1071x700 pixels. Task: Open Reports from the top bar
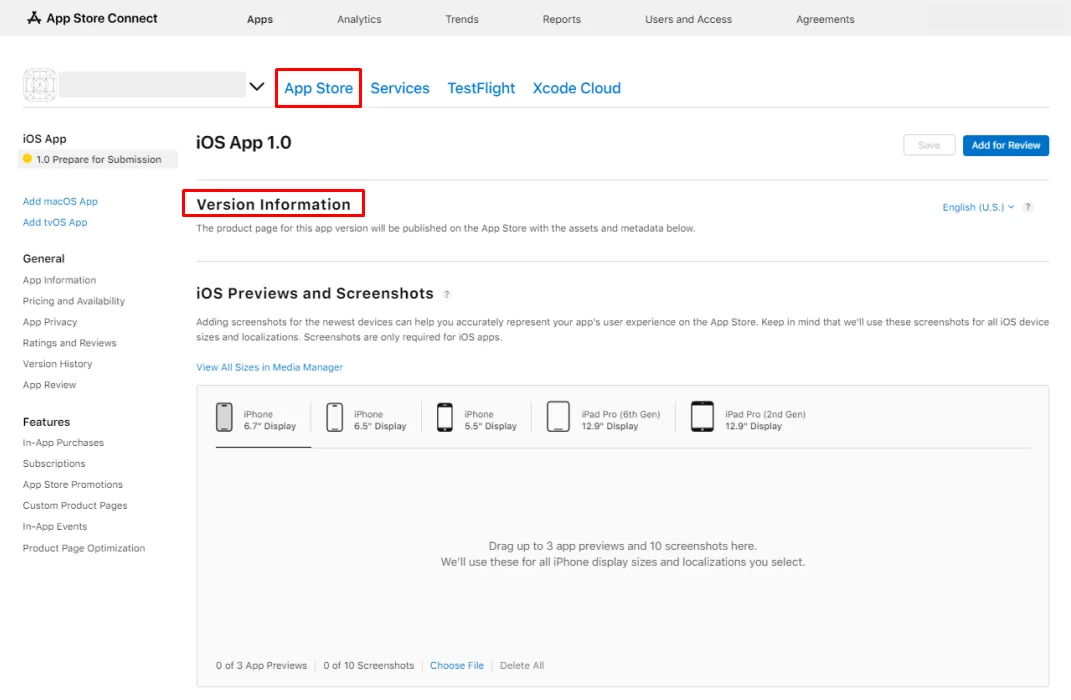tap(561, 19)
